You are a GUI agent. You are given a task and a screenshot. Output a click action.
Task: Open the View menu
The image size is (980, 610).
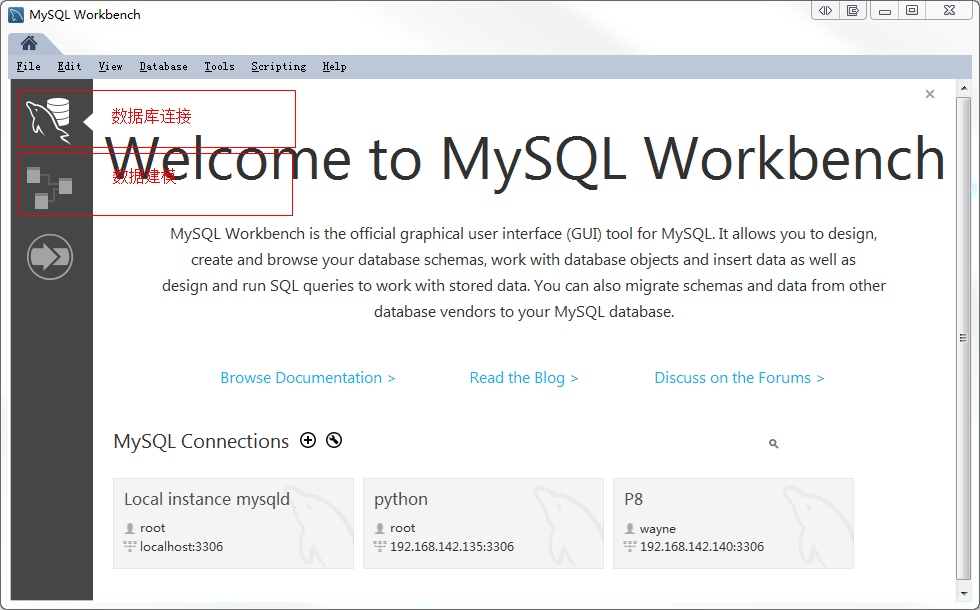click(111, 66)
